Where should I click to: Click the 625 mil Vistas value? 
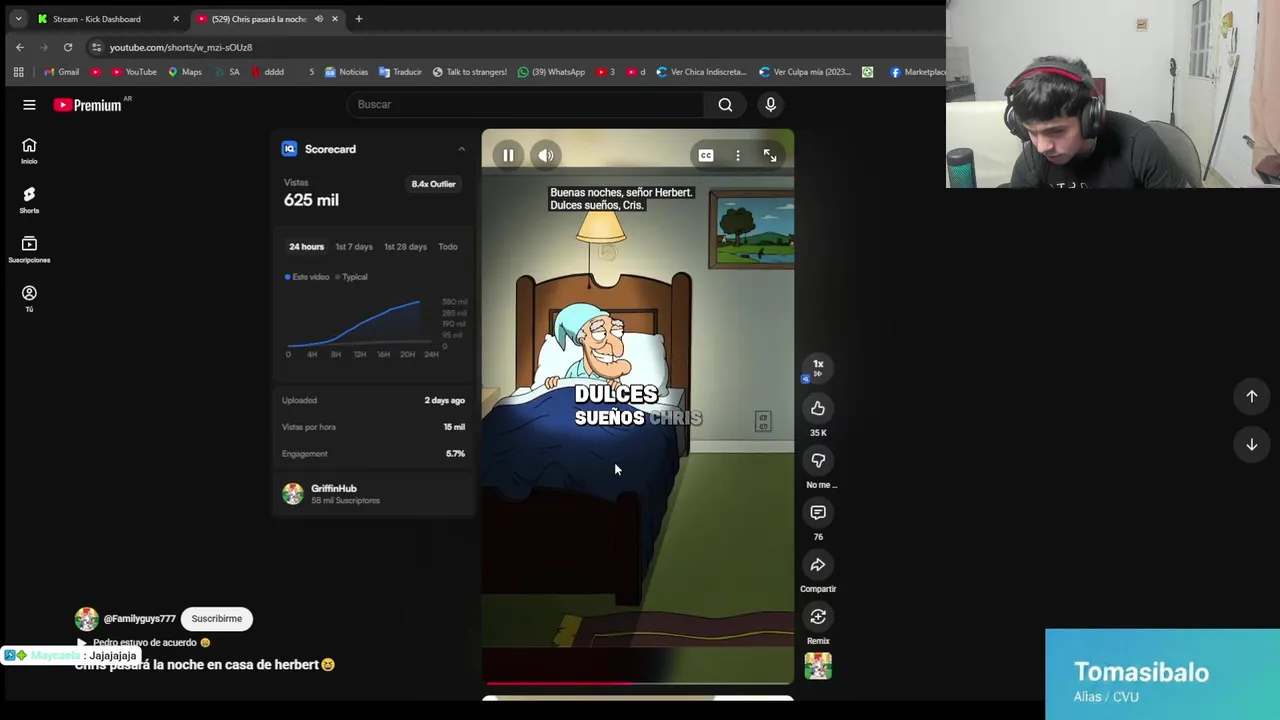(311, 200)
